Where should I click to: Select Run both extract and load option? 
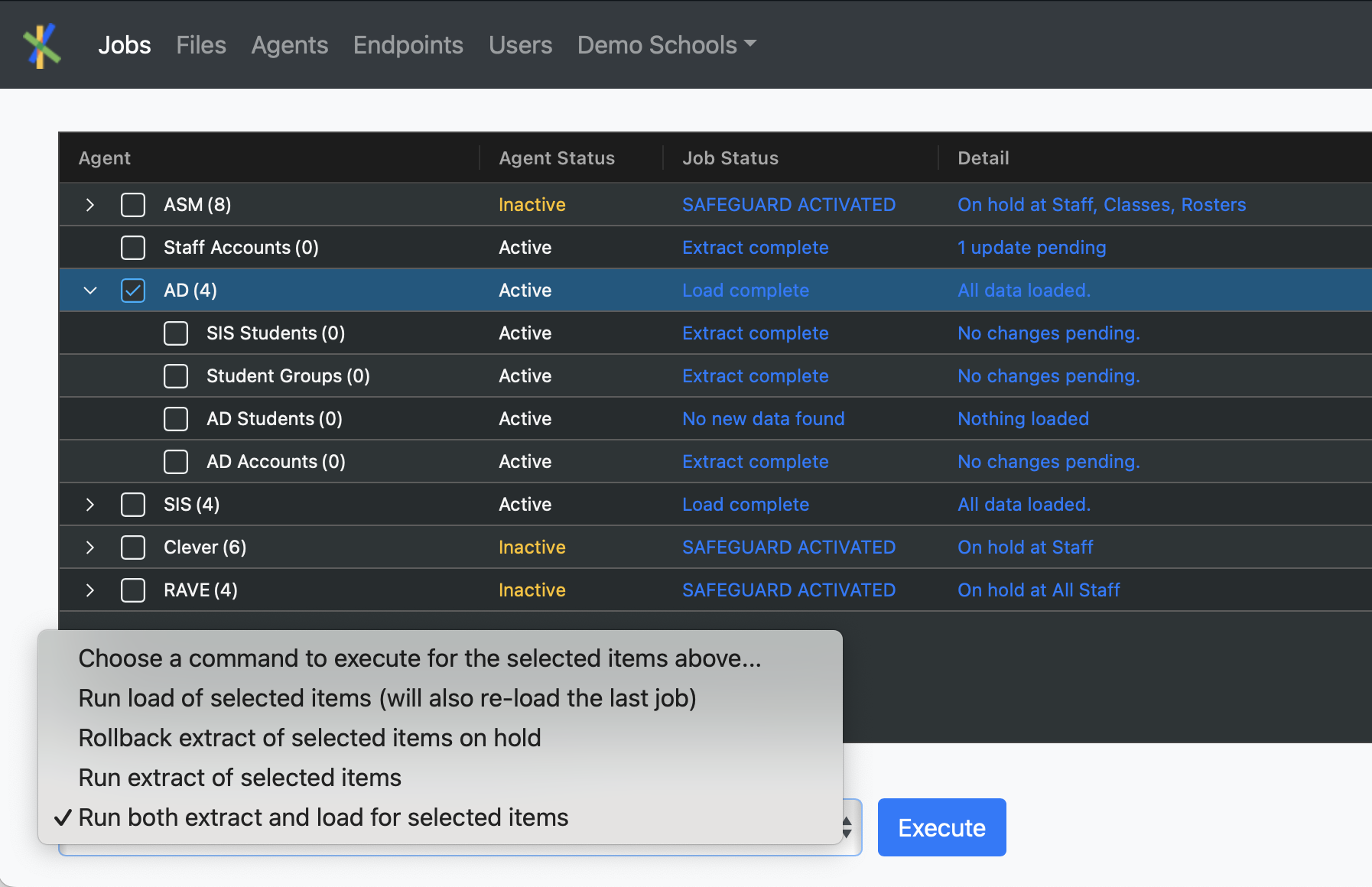click(x=441, y=817)
